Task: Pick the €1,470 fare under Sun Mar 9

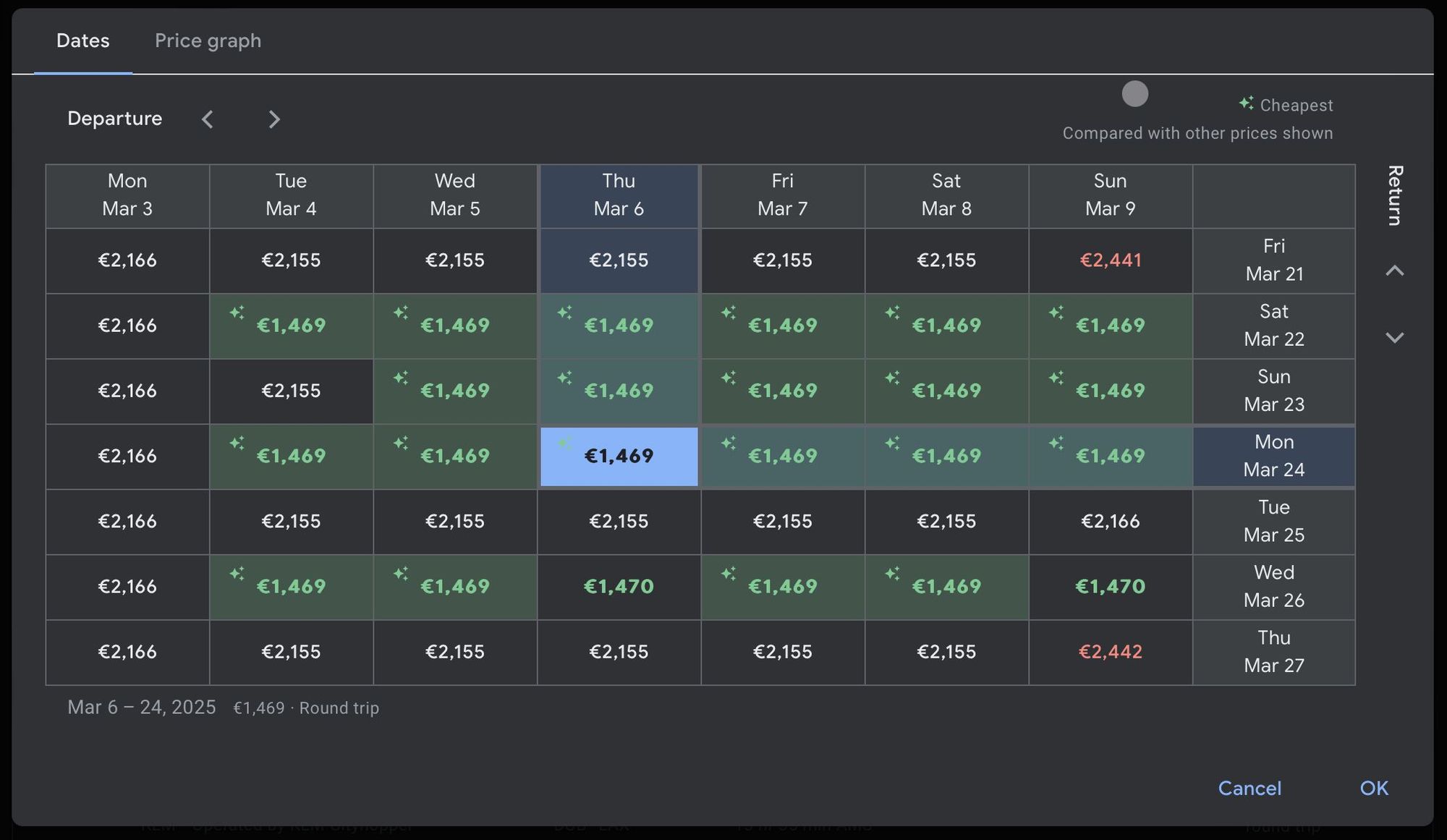Action: point(1110,587)
